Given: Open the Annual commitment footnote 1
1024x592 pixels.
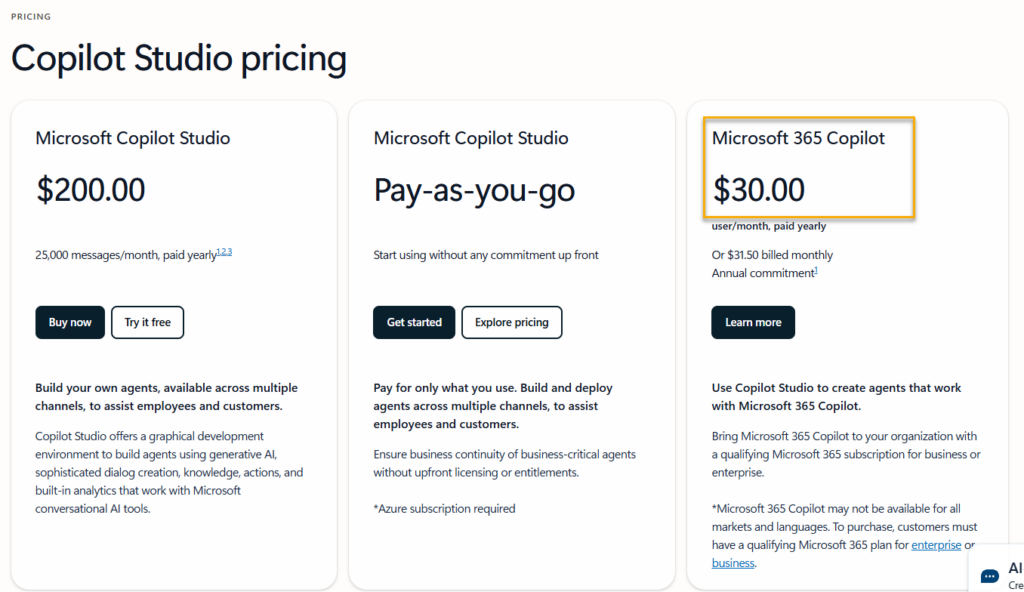Looking at the screenshot, I should tap(816, 270).
